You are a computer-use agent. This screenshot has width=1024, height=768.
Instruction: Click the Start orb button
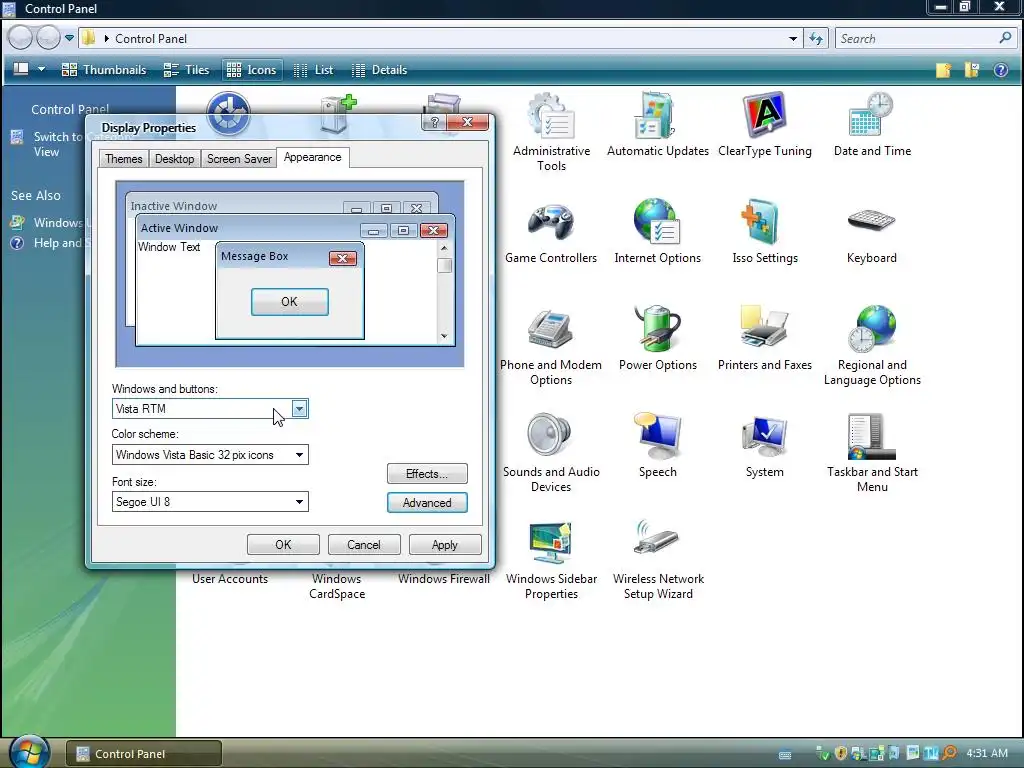click(x=29, y=752)
